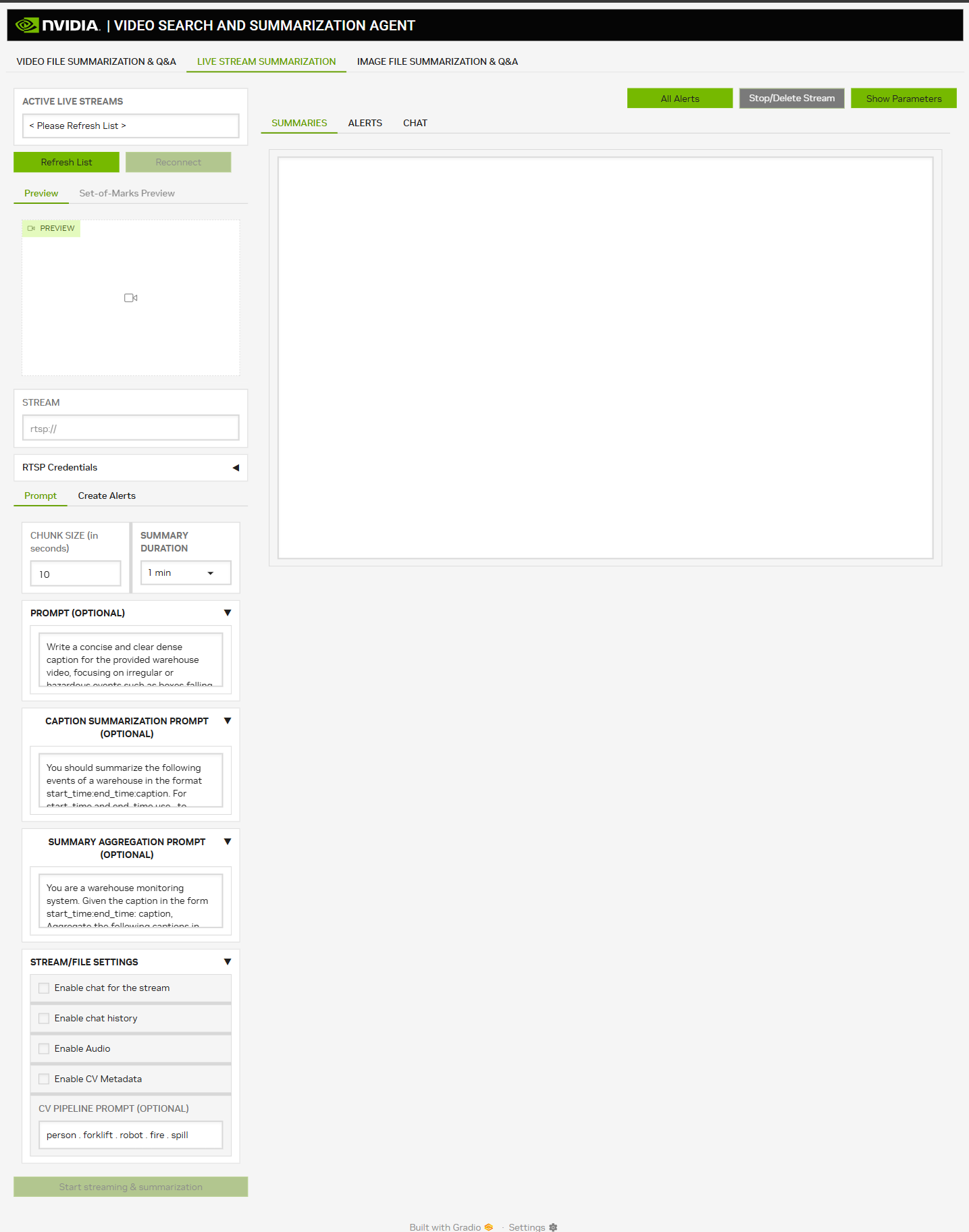Check the Enable CV Metadata option

point(44,1079)
